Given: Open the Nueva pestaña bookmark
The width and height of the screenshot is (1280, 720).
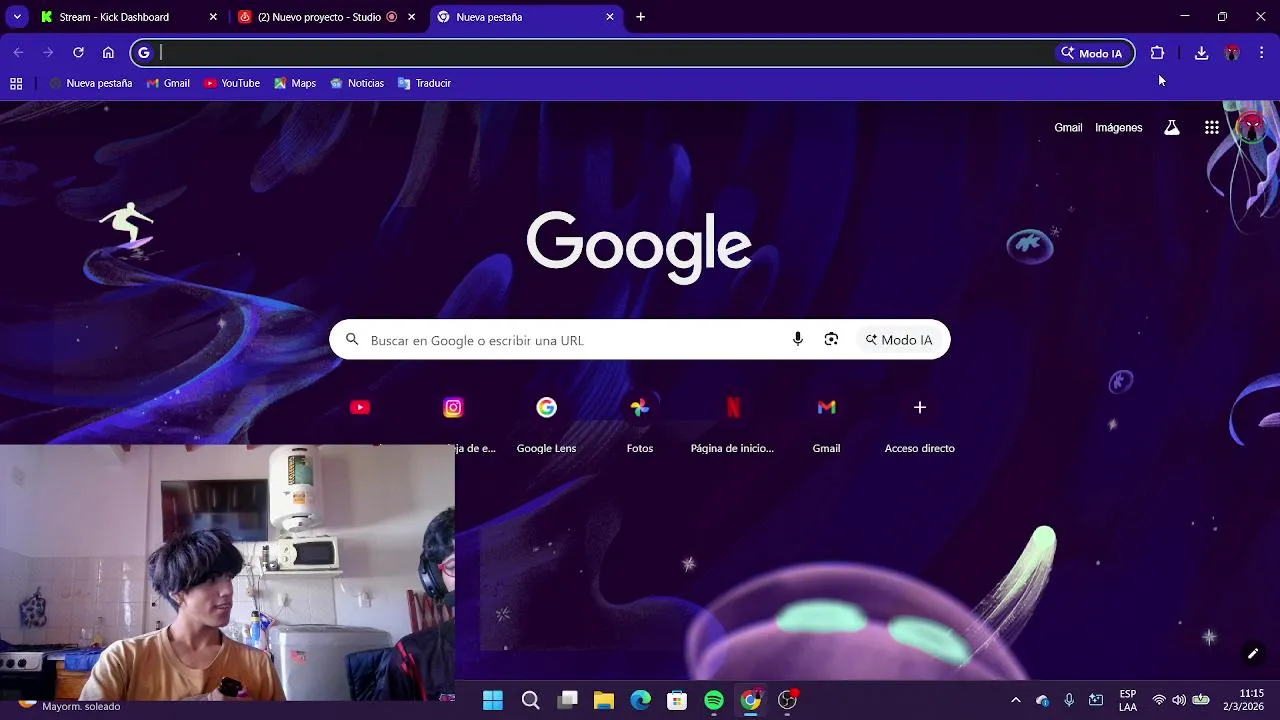Looking at the screenshot, I should pyautogui.click(x=91, y=84).
